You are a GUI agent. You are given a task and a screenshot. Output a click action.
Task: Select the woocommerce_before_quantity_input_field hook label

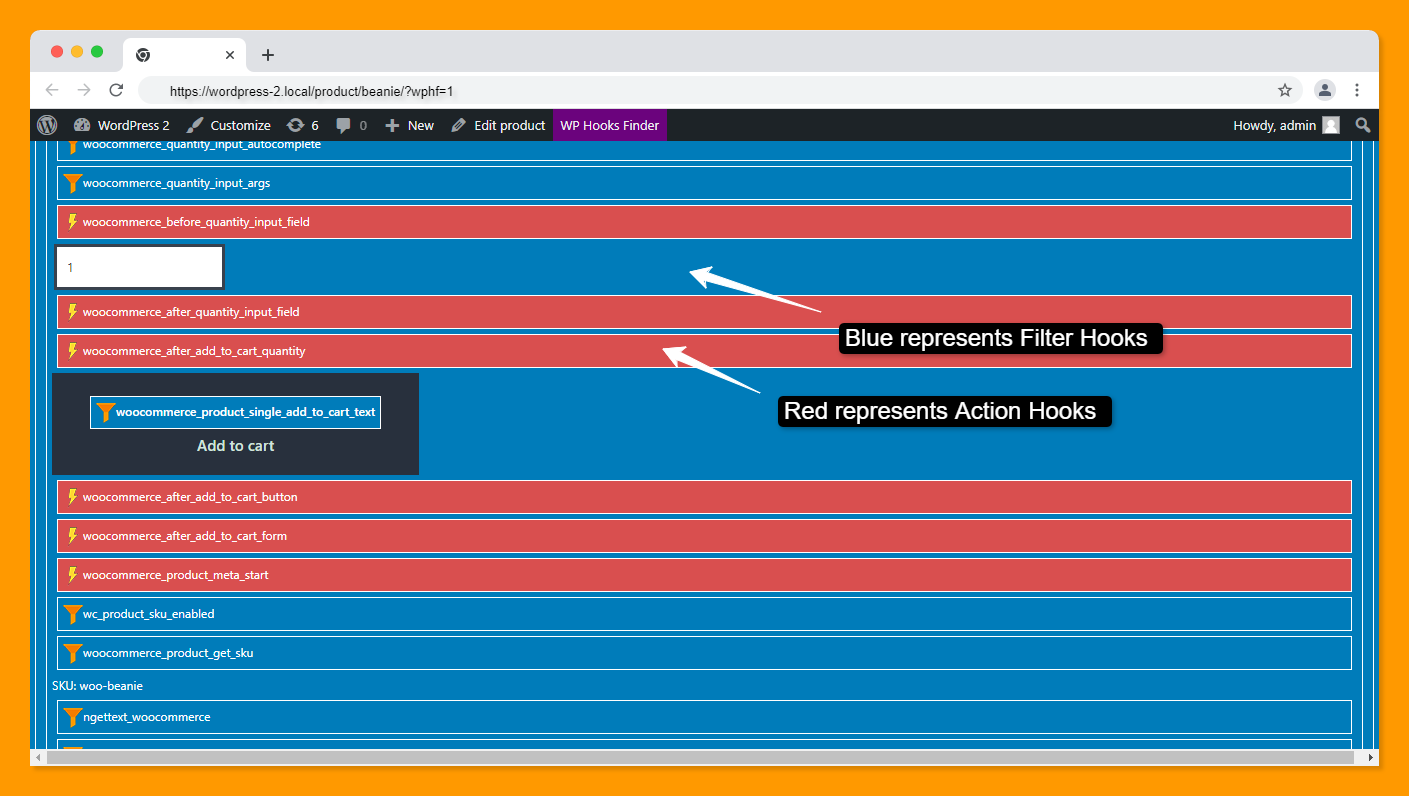pyautogui.click(x=196, y=222)
